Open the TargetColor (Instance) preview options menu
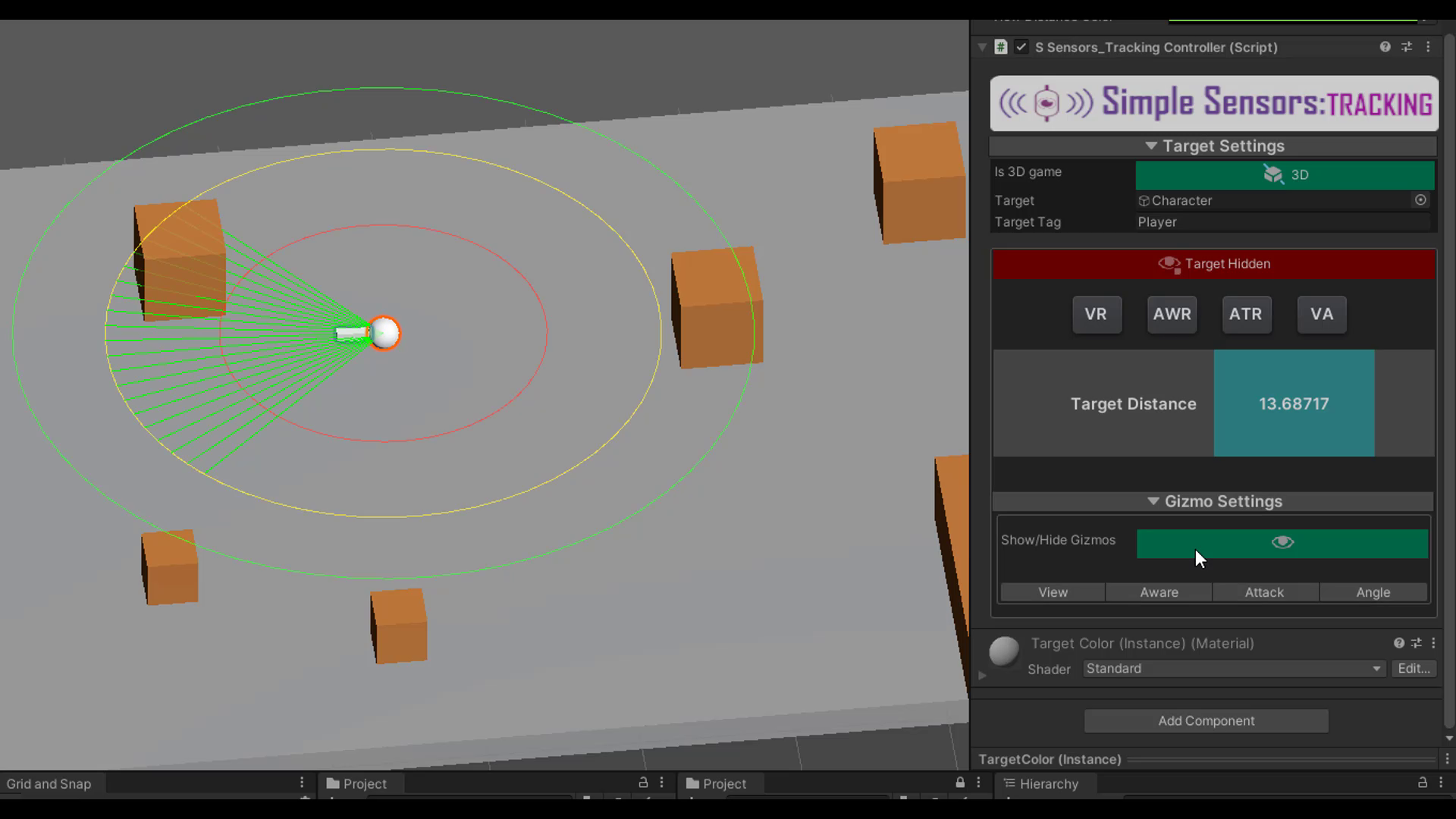This screenshot has width=1456, height=819. tap(1447, 759)
